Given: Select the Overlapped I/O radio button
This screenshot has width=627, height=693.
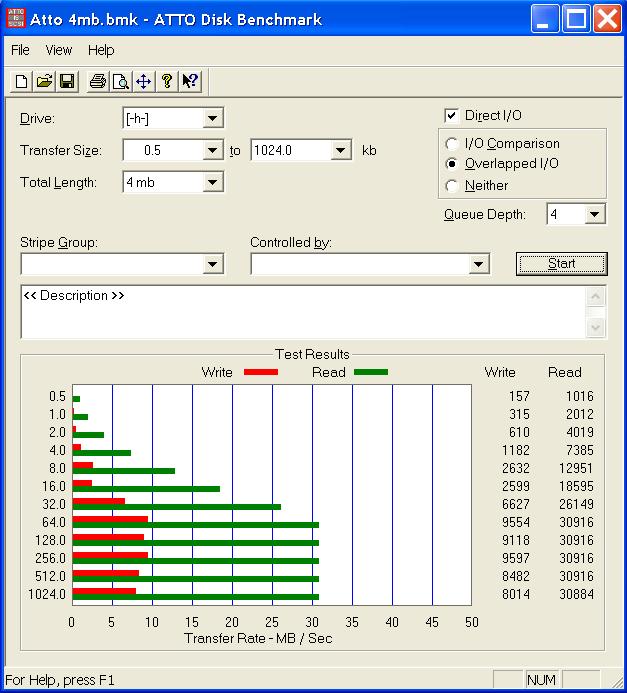Looking at the screenshot, I should tap(451, 164).
